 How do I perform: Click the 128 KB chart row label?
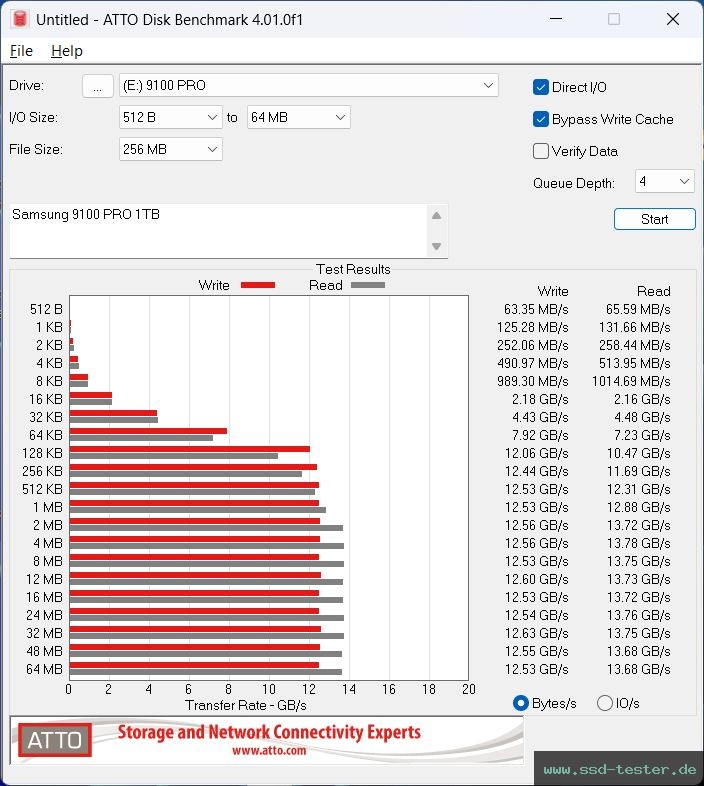click(42, 453)
